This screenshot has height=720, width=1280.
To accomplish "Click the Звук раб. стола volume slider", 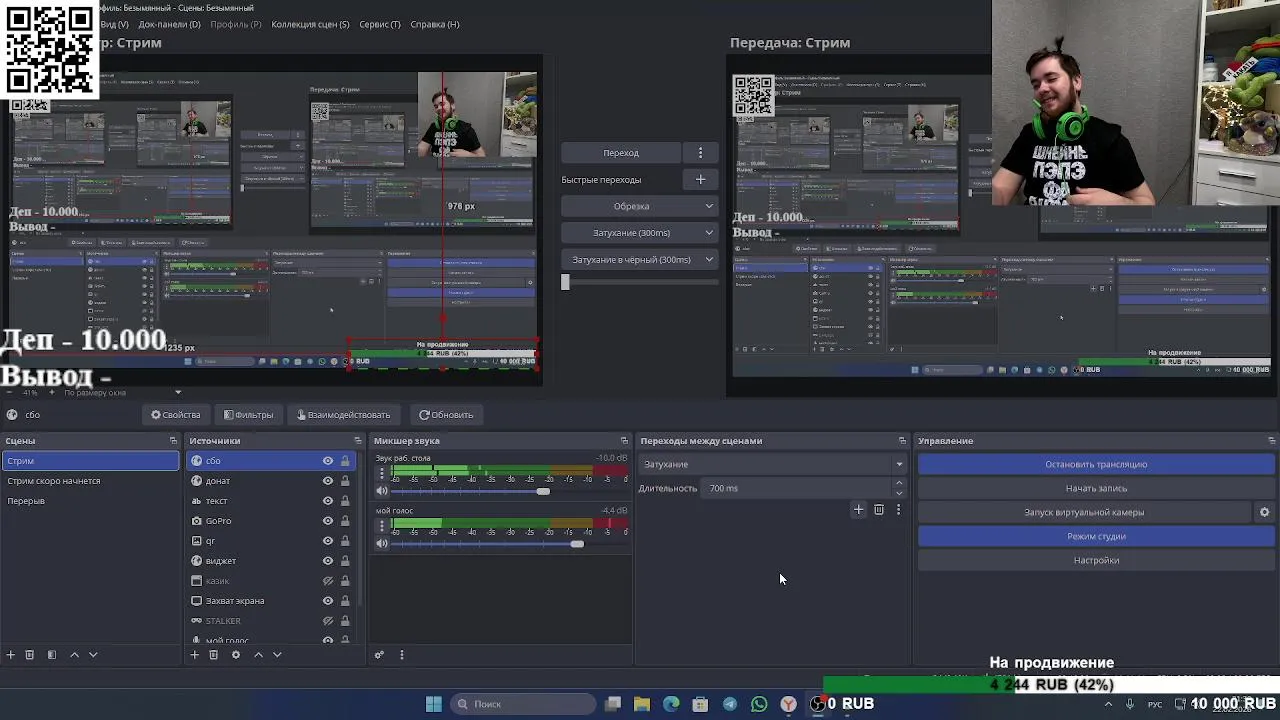I will [x=510, y=491].
